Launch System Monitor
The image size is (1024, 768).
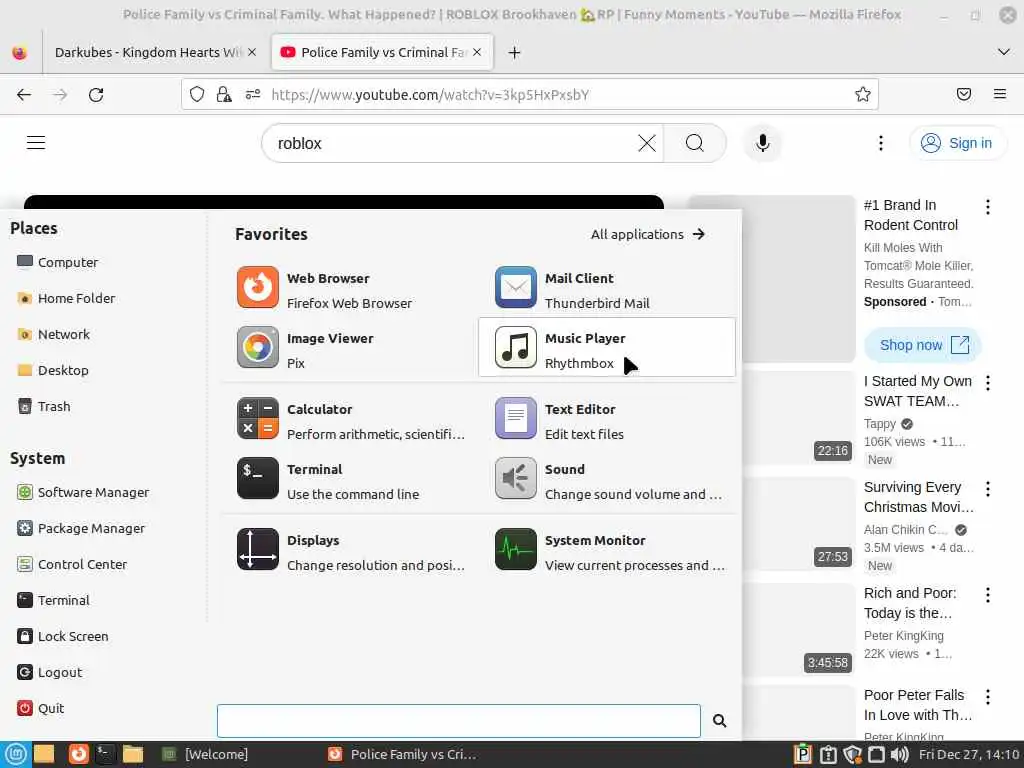[607, 550]
